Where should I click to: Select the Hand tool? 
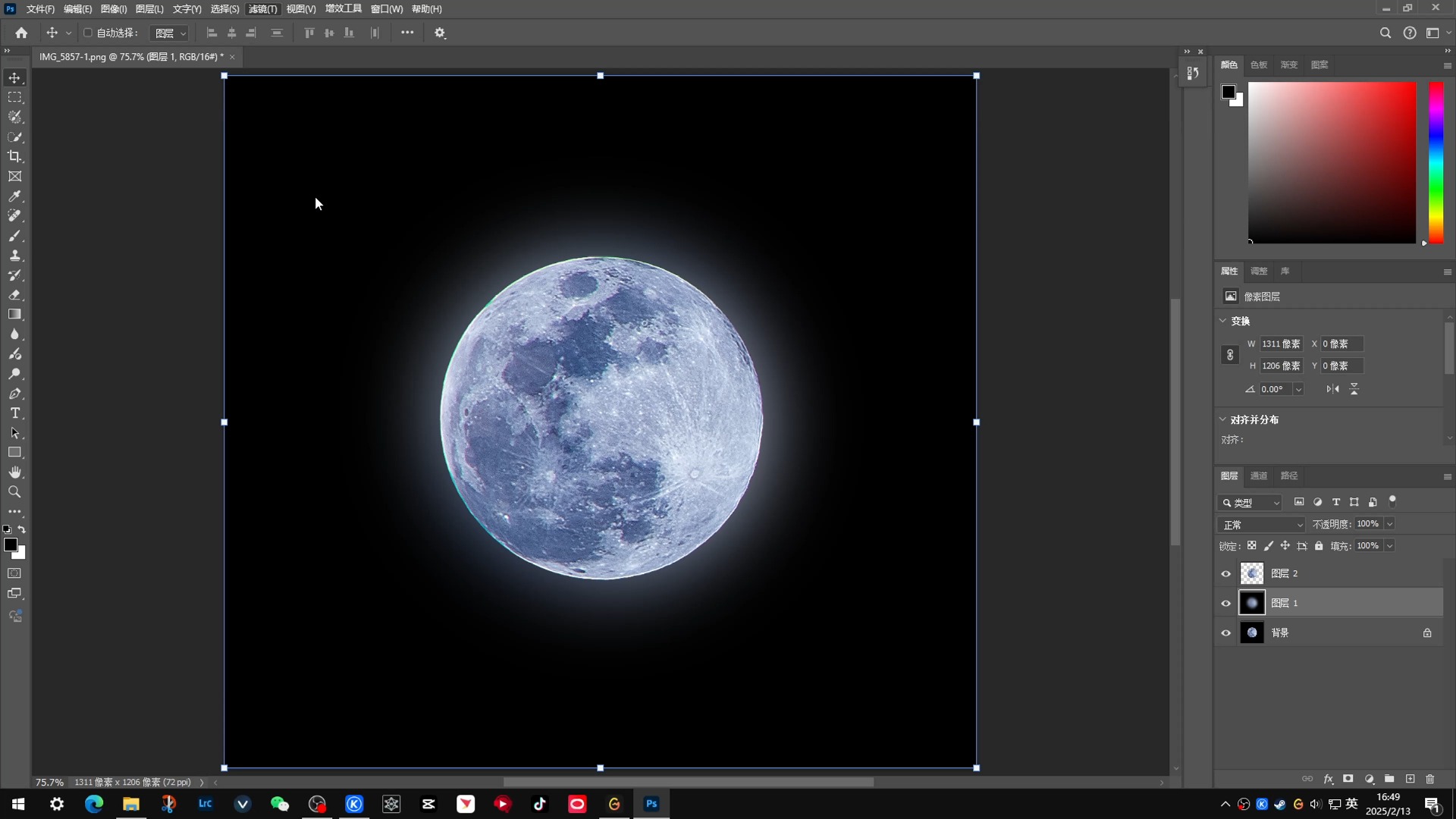coord(14,472)
